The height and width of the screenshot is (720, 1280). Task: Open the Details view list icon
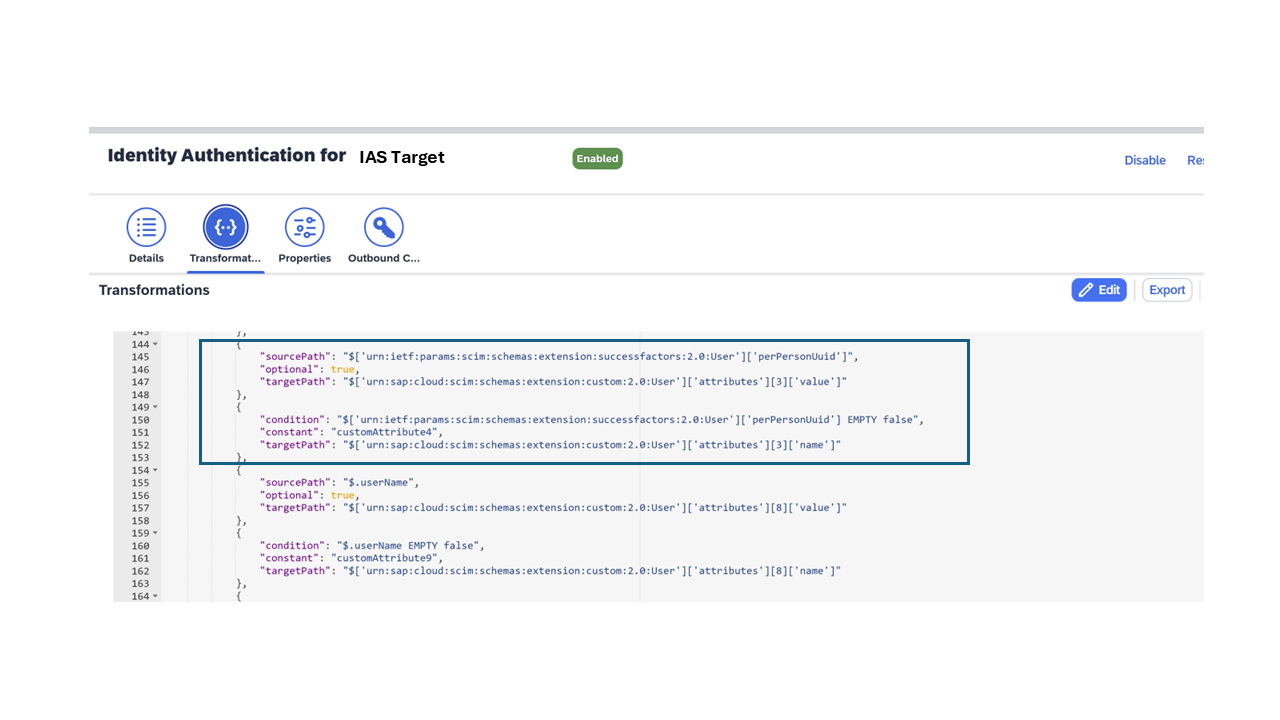[x=146, y=227]
